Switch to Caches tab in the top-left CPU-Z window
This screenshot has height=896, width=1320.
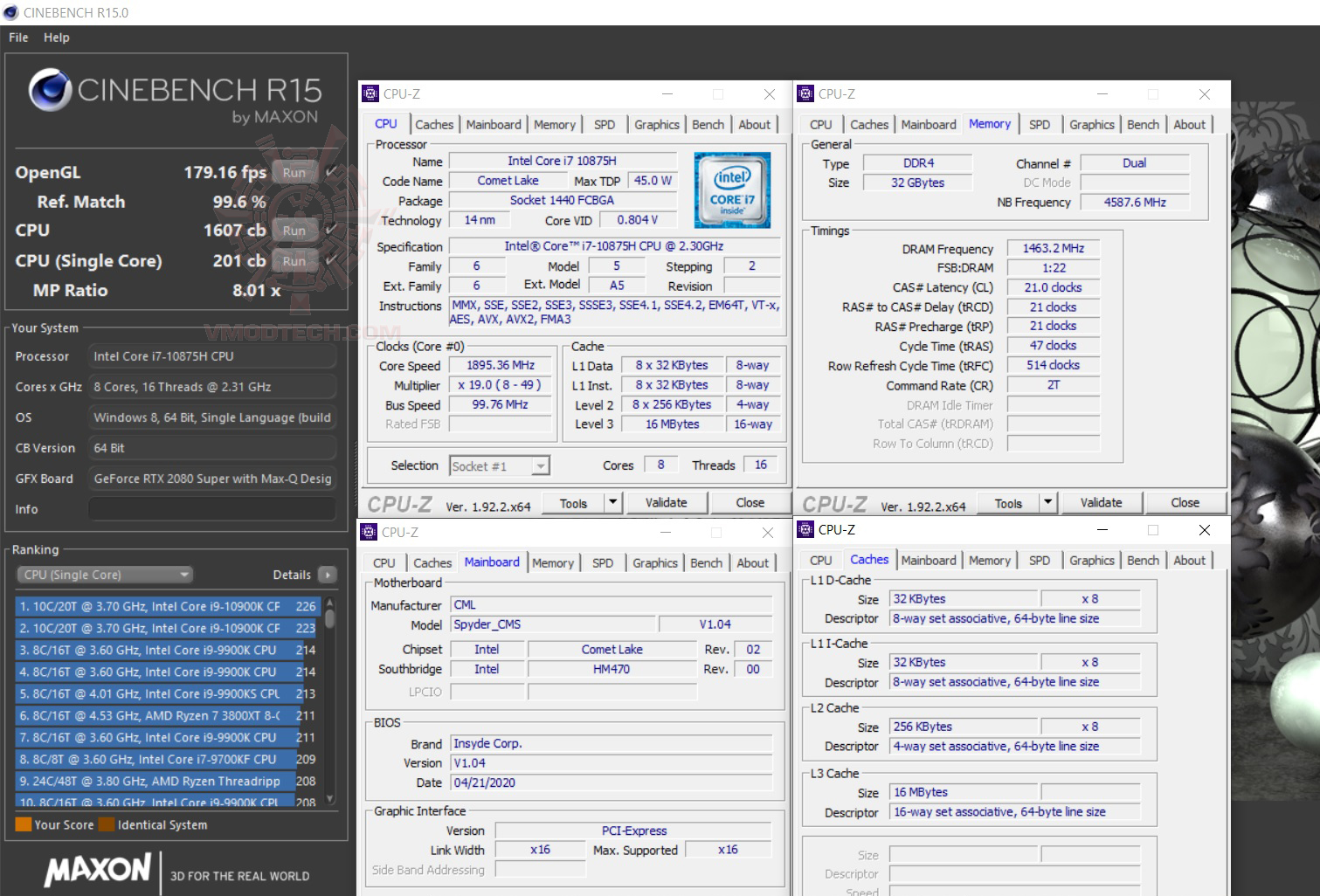click(434, 125)
